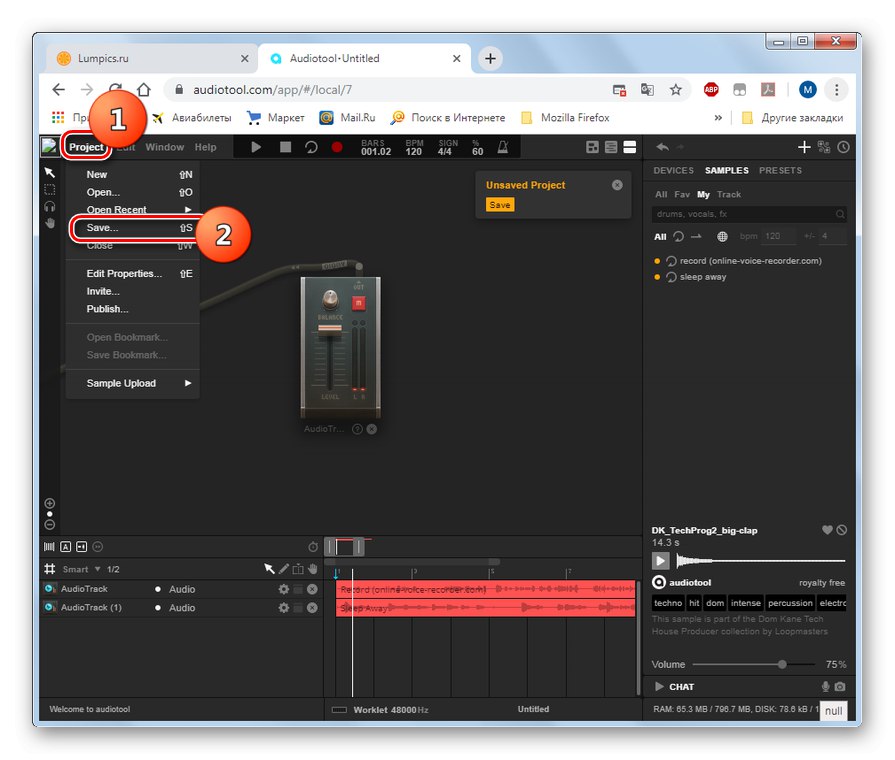Zoom in on desktop with plus icon
This screenshot has width=895, height=760.
(50, 503)
